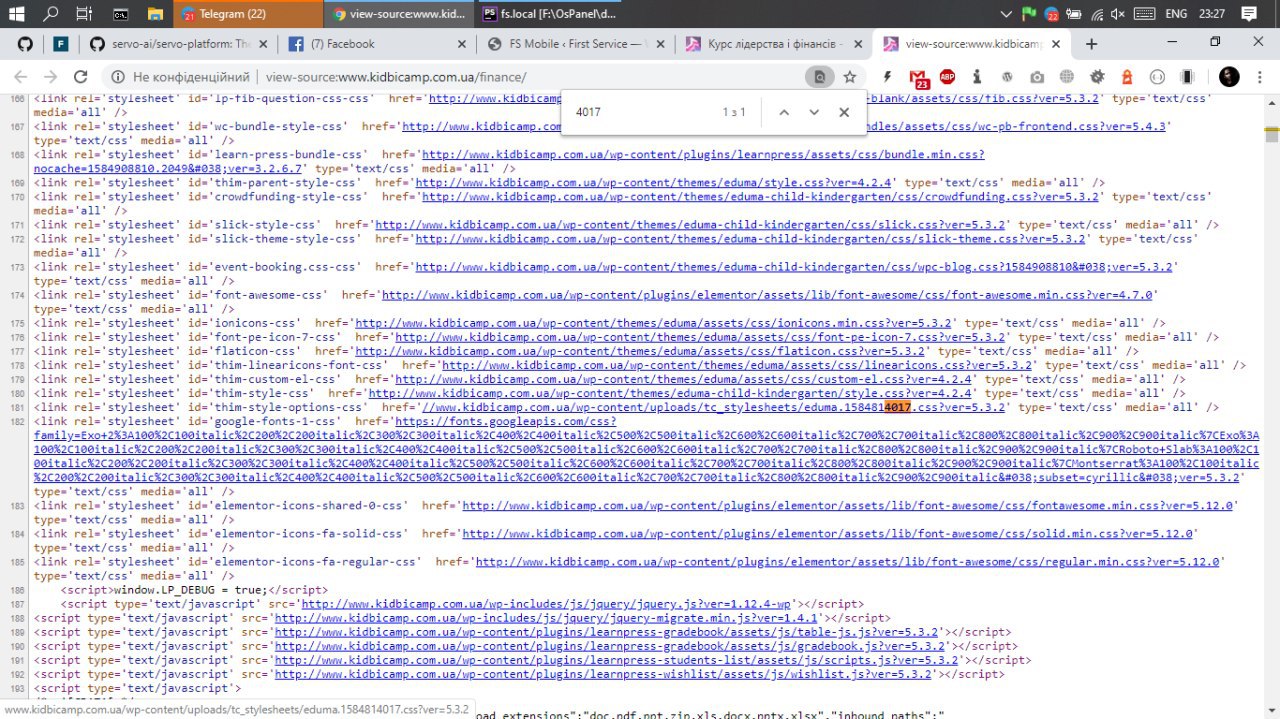Click the find box containing 4017
The height and width of the screenshot is (719, 1280).
pos(645,112)
